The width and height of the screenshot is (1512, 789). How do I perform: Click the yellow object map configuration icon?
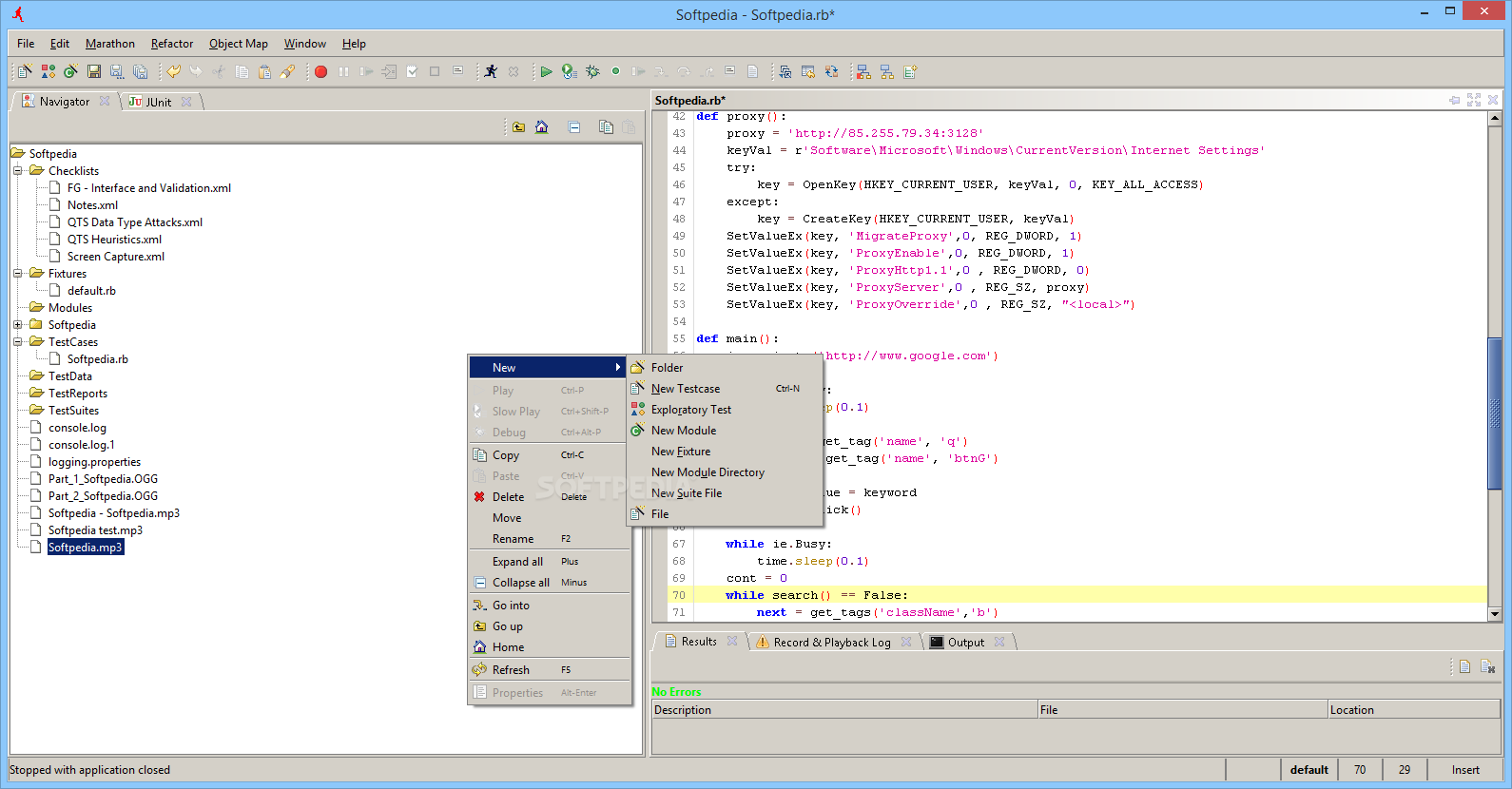(886, 71)
